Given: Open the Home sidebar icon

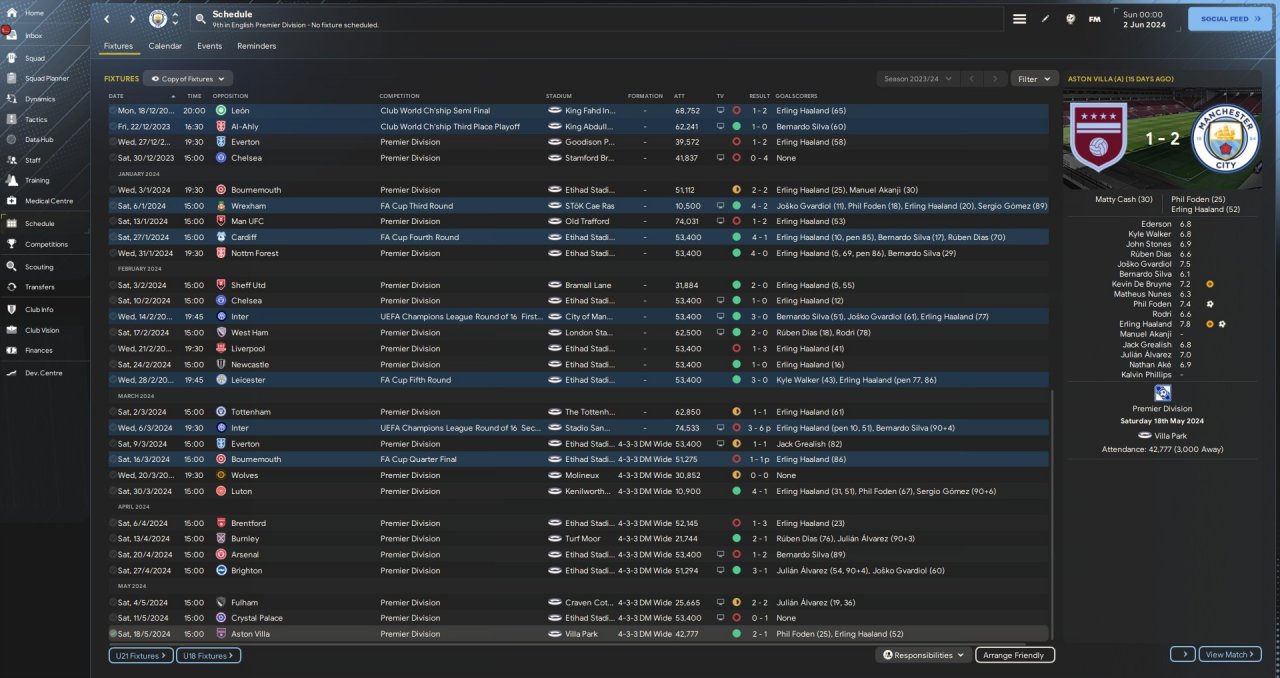Looking at the screenshot, I should (x=10, y=12).
